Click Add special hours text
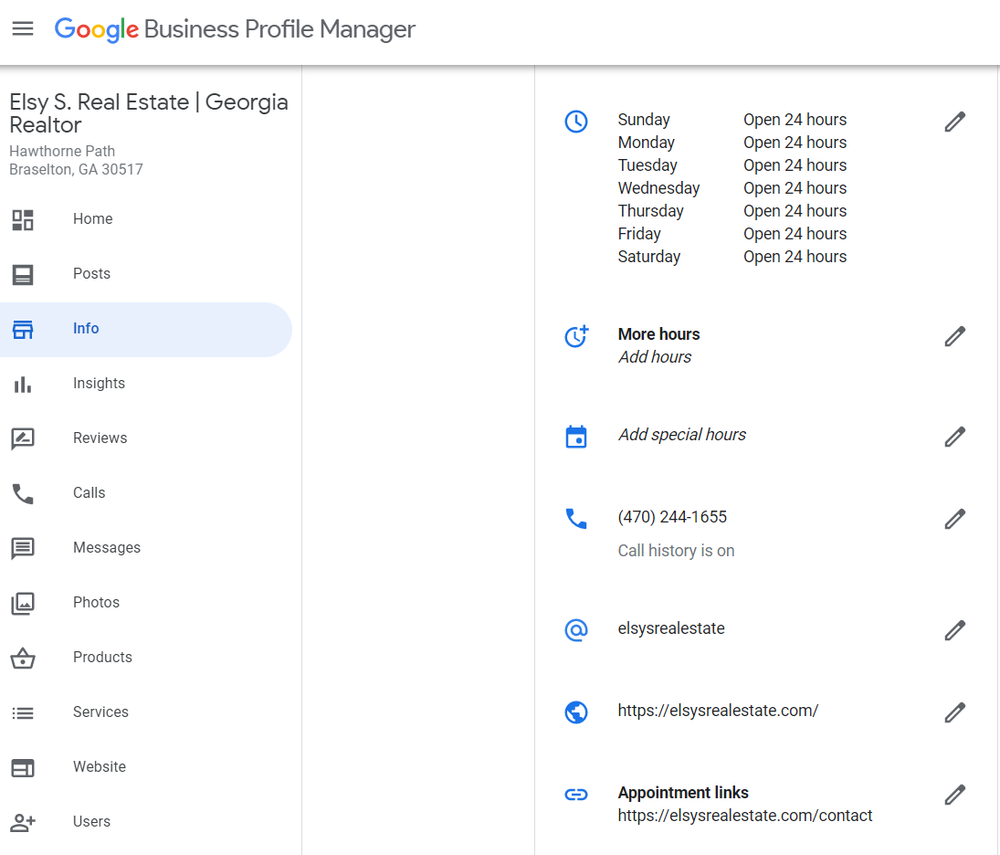The image size is (1000, 855). tap(682, 435)
